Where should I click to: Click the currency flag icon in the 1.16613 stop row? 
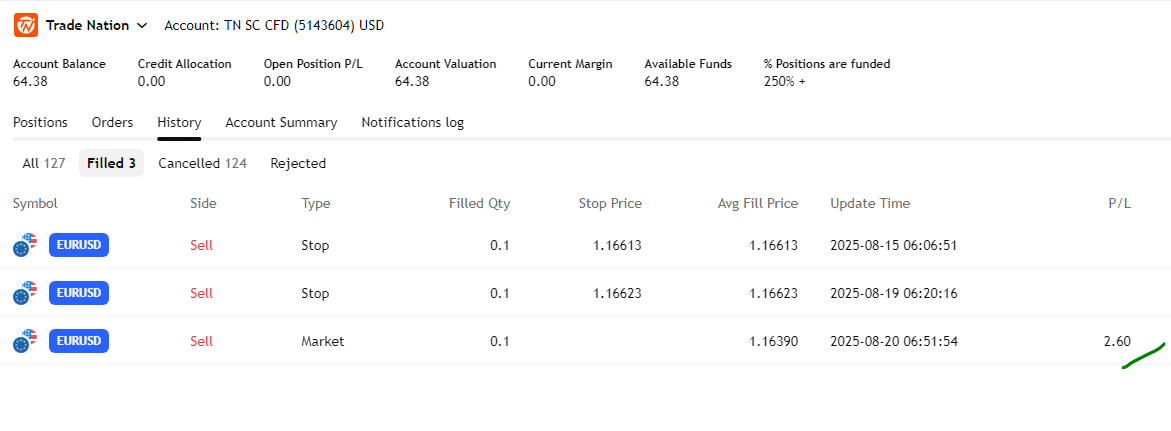click(x=25, y=245)
